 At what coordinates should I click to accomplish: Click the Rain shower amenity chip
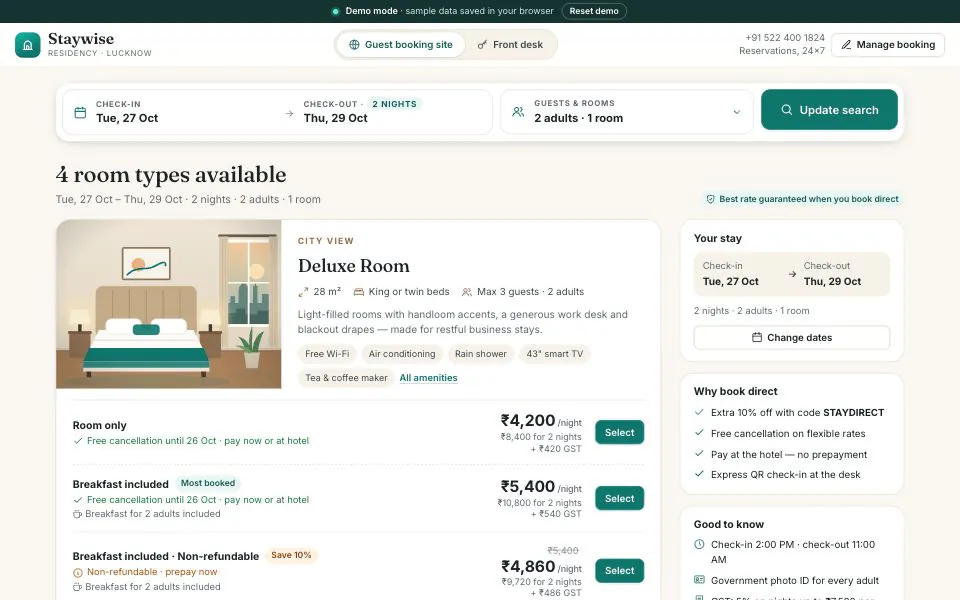tap(481, 354)
